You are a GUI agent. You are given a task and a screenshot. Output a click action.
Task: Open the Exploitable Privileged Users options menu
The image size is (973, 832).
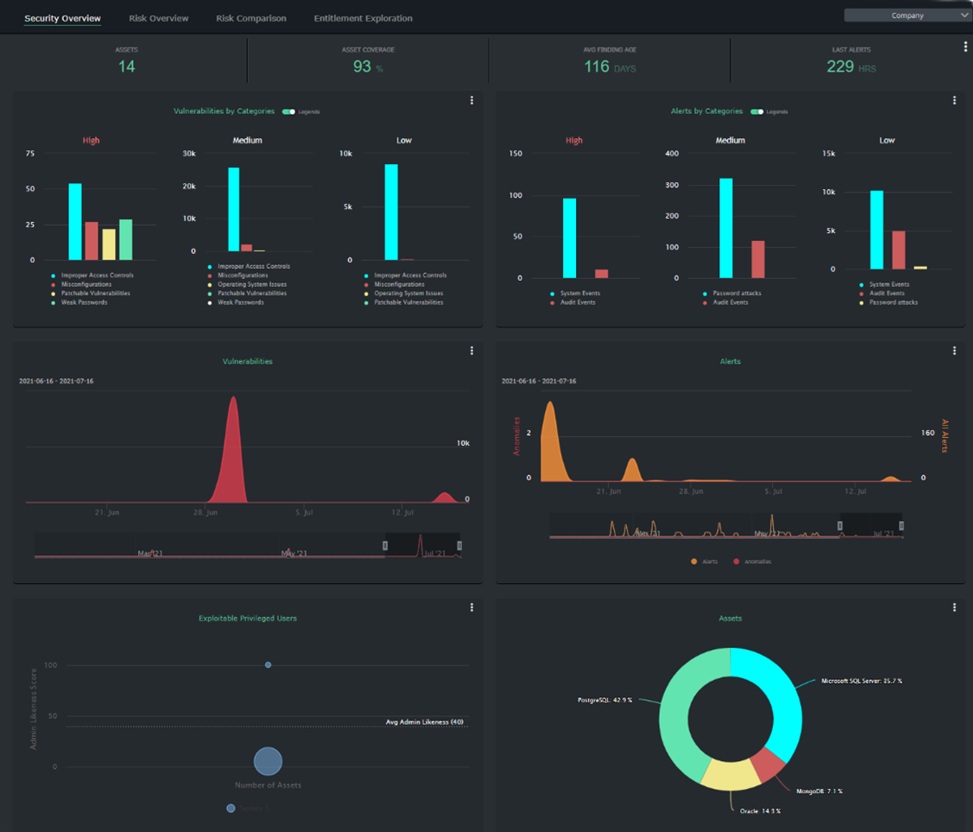point(472,607)
